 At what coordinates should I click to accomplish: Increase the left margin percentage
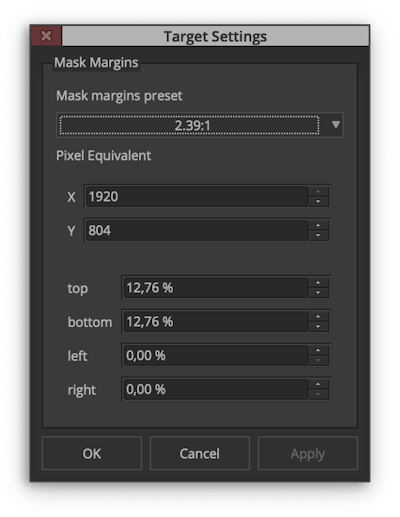click(x=318, y=351)
